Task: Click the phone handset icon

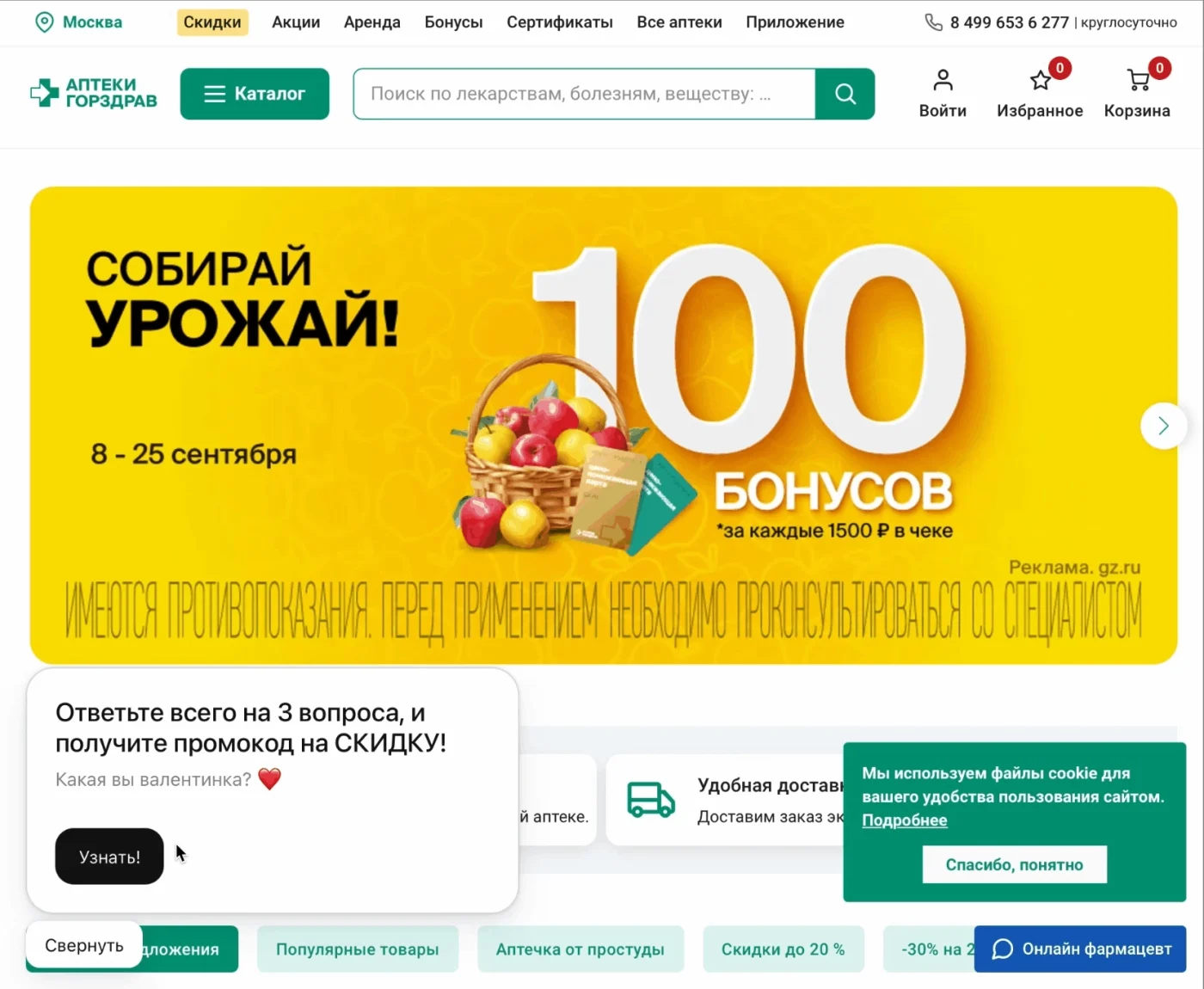Action: [933, 22]
